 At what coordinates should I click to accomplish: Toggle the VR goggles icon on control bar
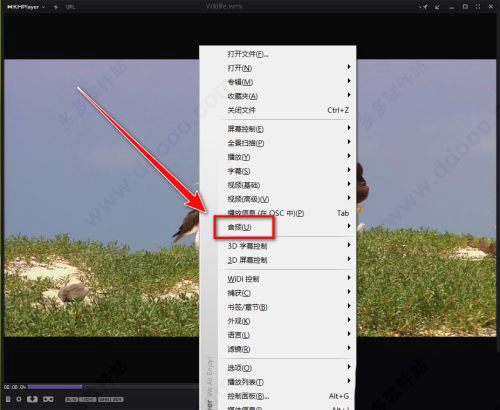click(48, 399)
